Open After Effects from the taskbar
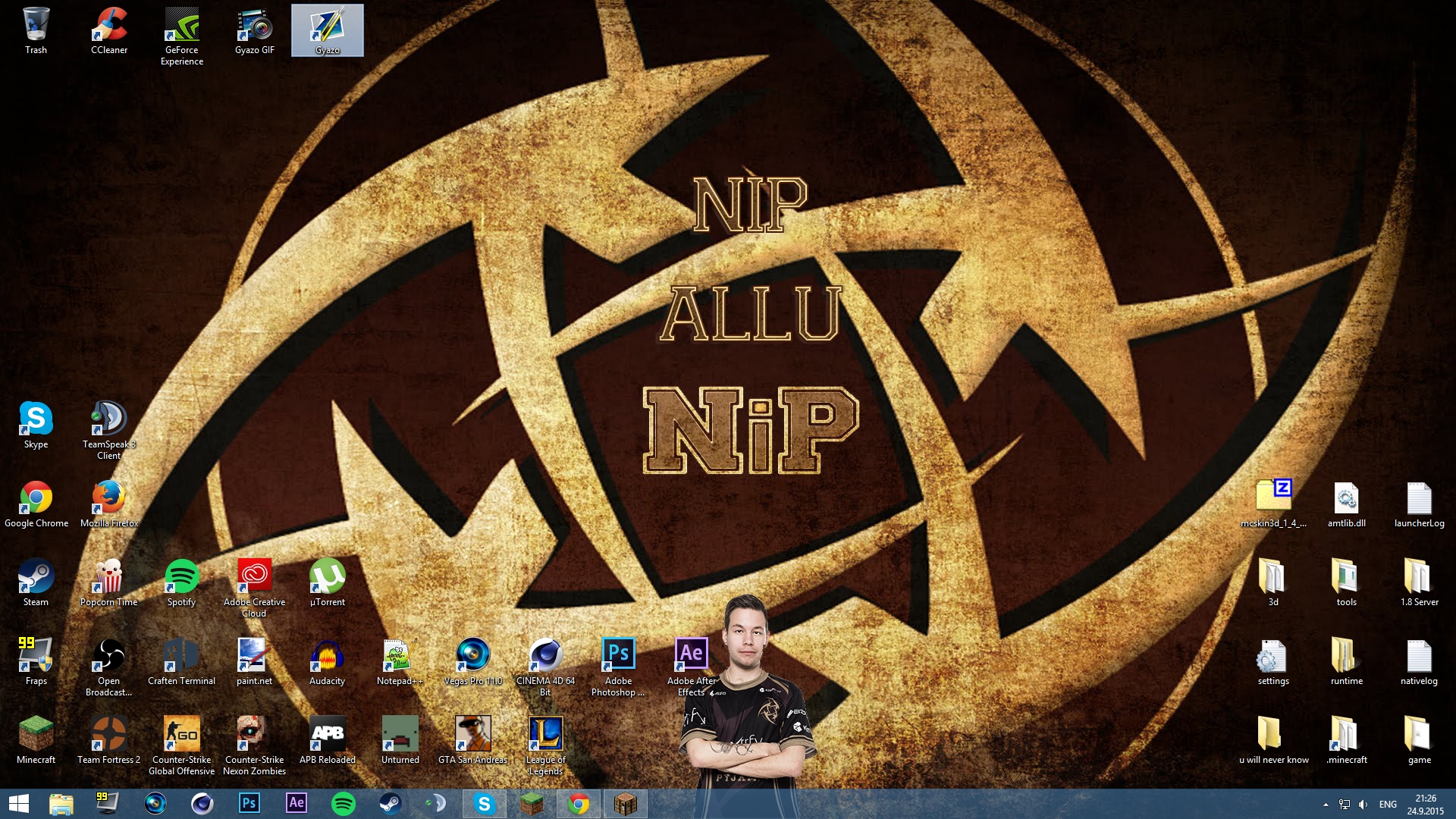This screenshot has width=1456, height=819. [297, 804]
